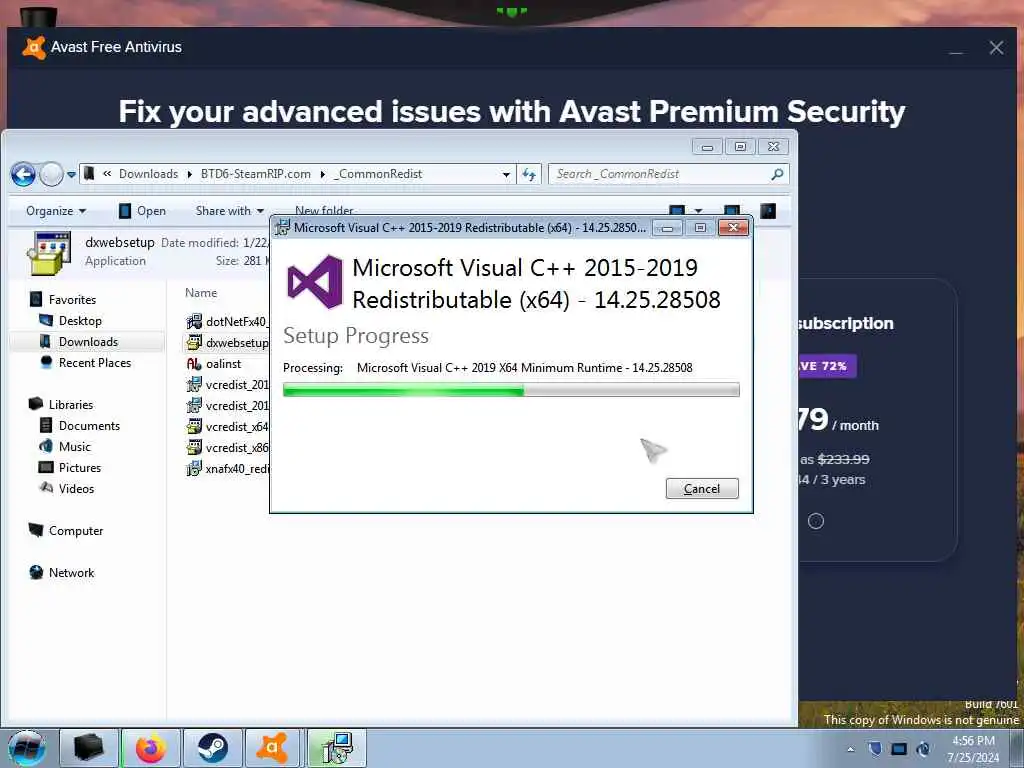Open the Windows Start menu
Image resolution: width=1024 pixels, height=768 pixels.
coord(27,748)
